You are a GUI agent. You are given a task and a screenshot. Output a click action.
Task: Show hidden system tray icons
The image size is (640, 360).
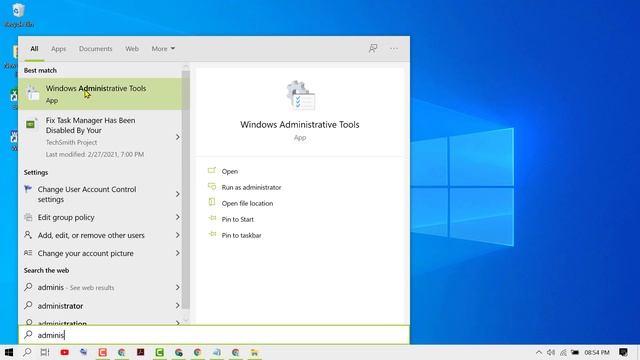(539, 352)
